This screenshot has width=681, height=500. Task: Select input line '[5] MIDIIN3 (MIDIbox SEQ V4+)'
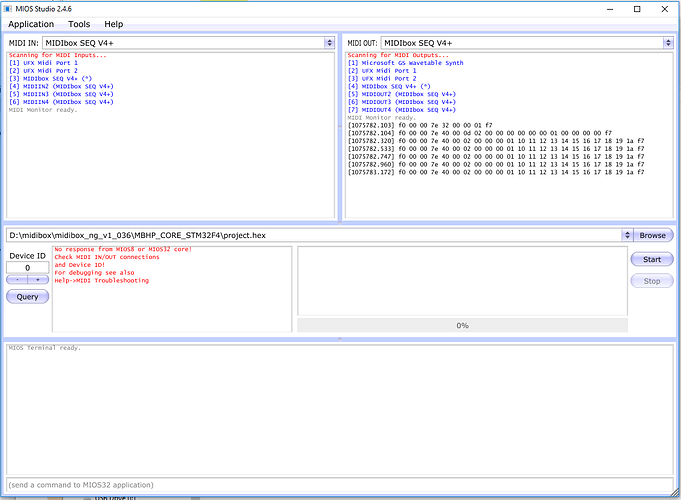pos(61,94)
